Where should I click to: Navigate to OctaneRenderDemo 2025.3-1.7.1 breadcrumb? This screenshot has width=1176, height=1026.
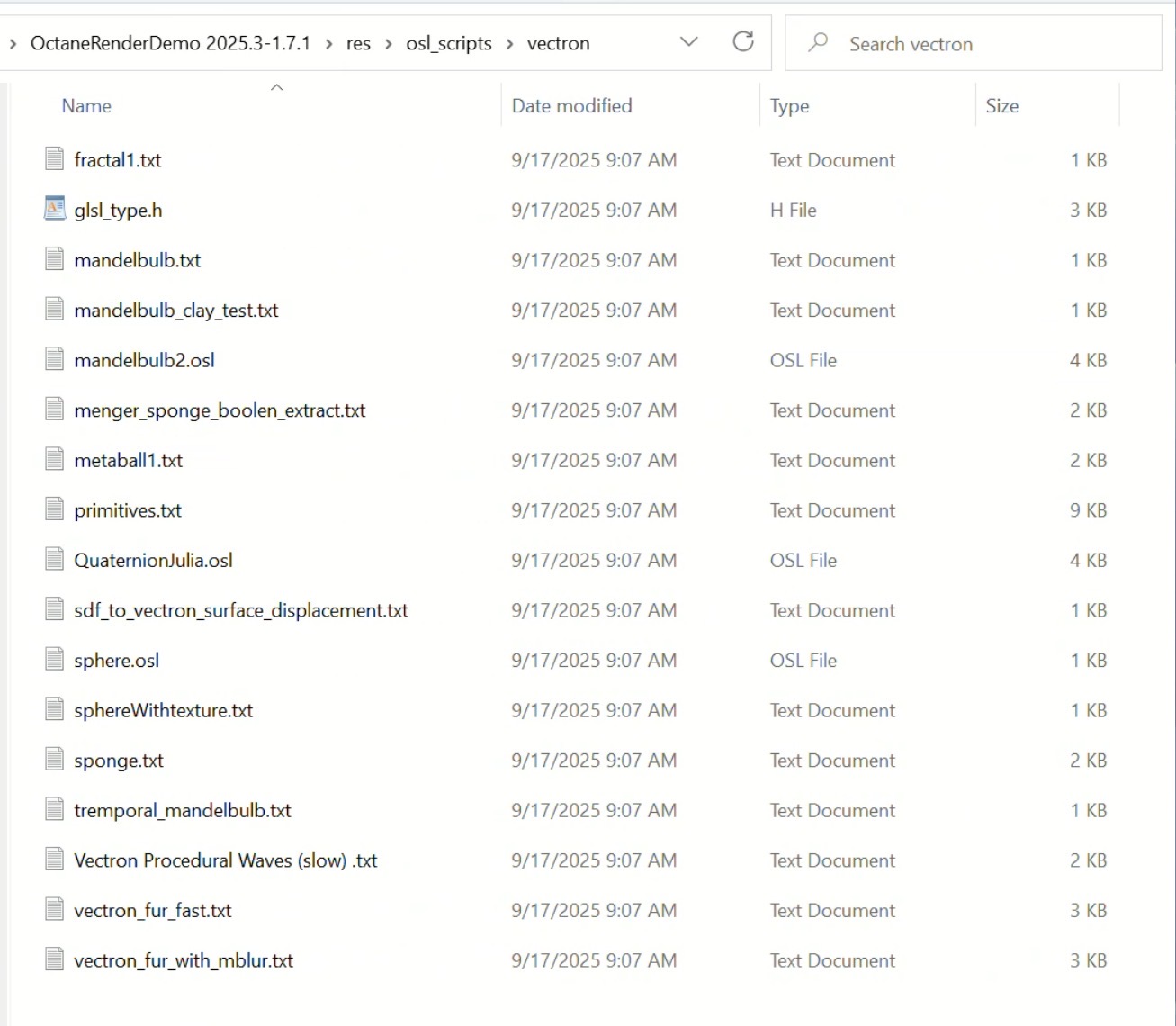point(170,43)
